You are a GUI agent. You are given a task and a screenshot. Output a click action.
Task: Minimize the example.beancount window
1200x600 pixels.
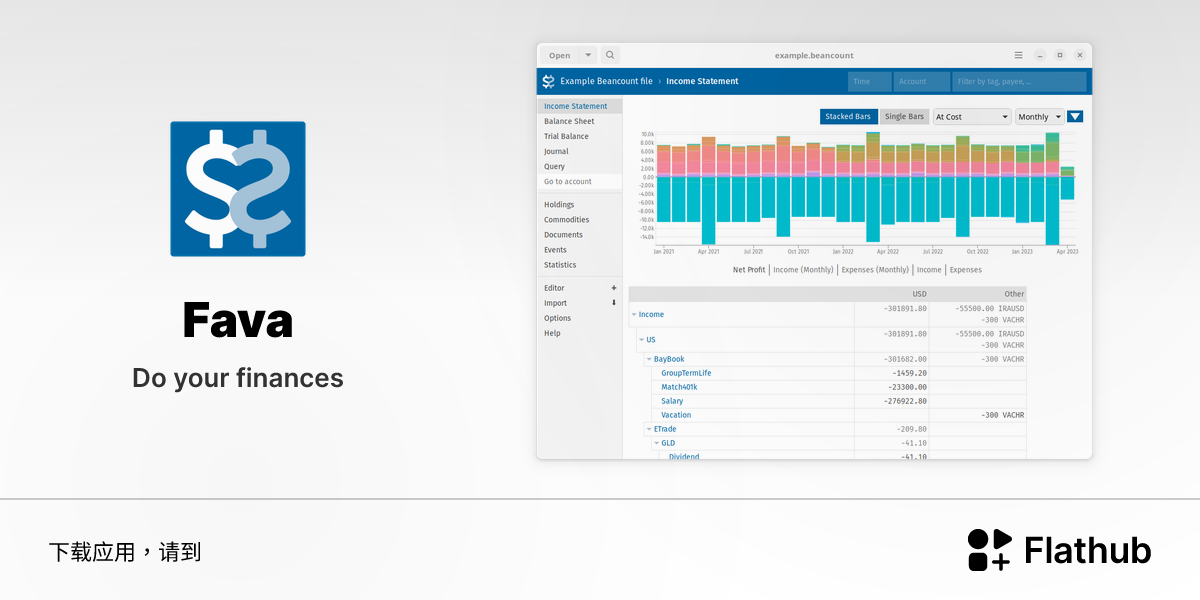click(1040, 55)
